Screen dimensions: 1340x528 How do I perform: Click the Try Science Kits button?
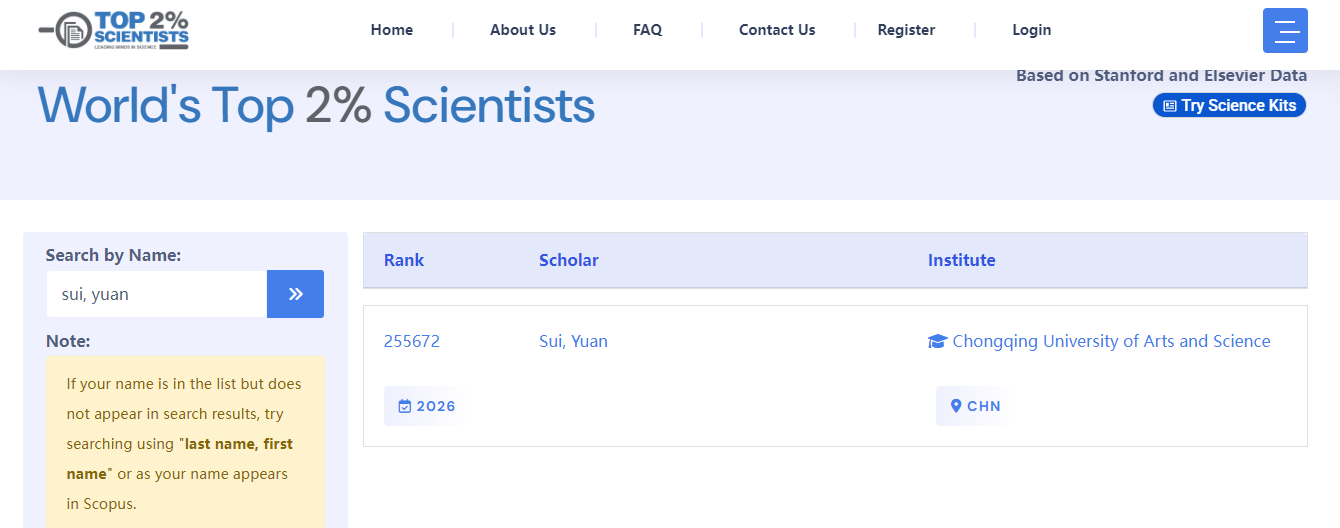point(1229,105)
